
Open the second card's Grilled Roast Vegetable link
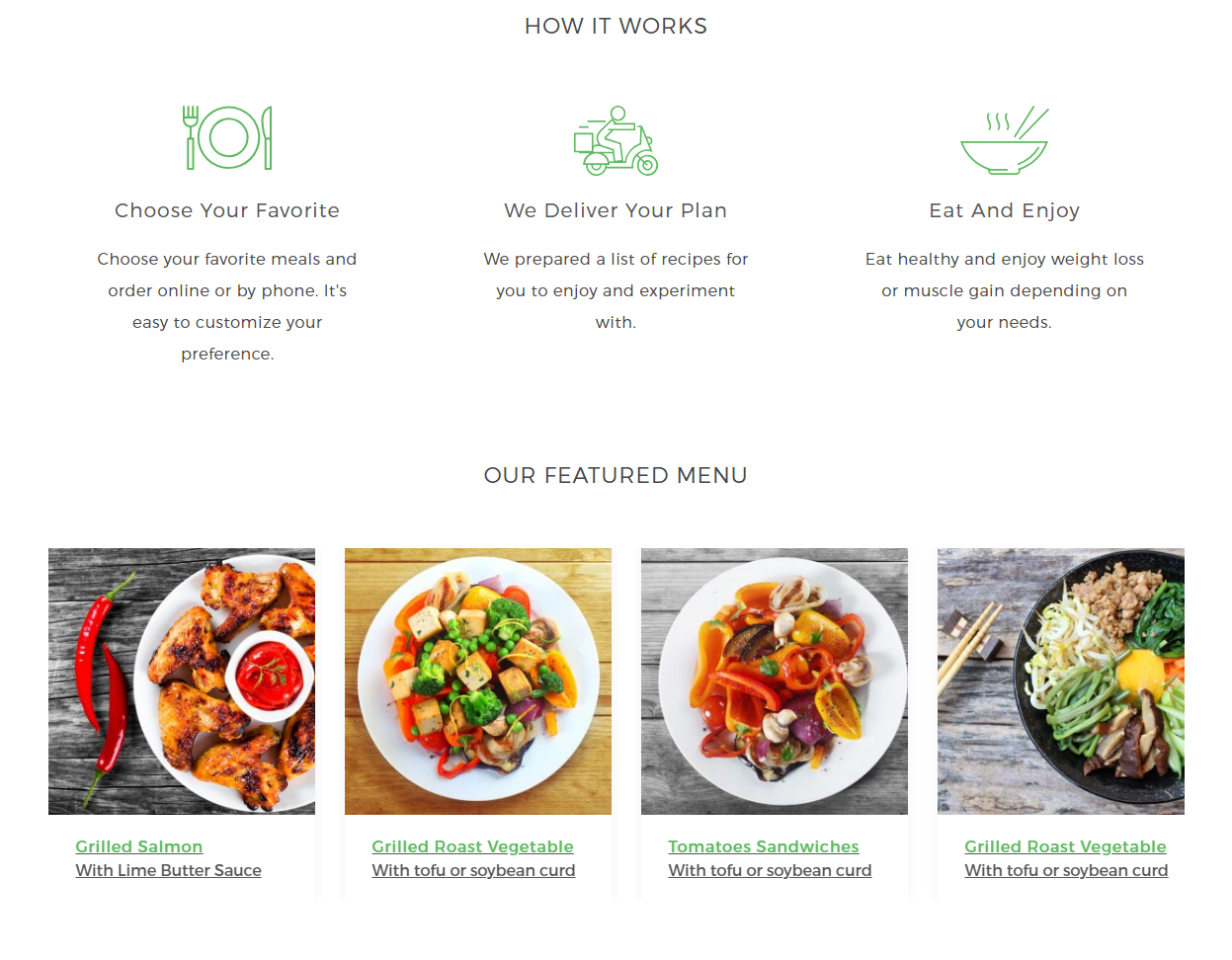[x=473, y=846]
